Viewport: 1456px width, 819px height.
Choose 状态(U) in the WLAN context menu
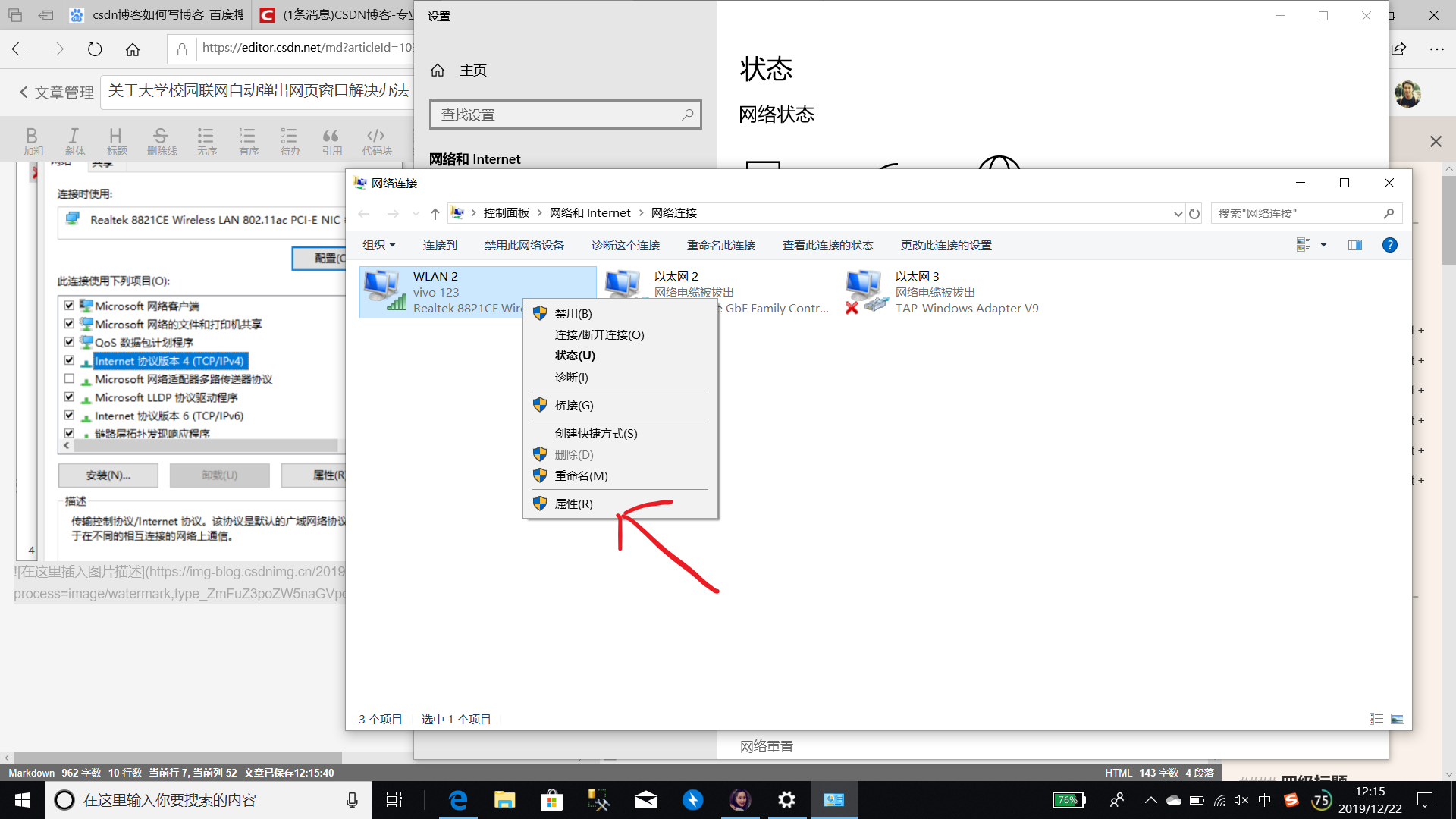574,355
